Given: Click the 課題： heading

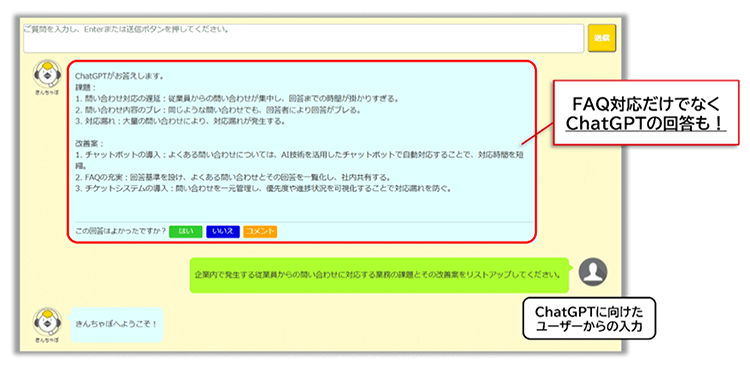Looking at the screenshot, I should coord(86,87).
